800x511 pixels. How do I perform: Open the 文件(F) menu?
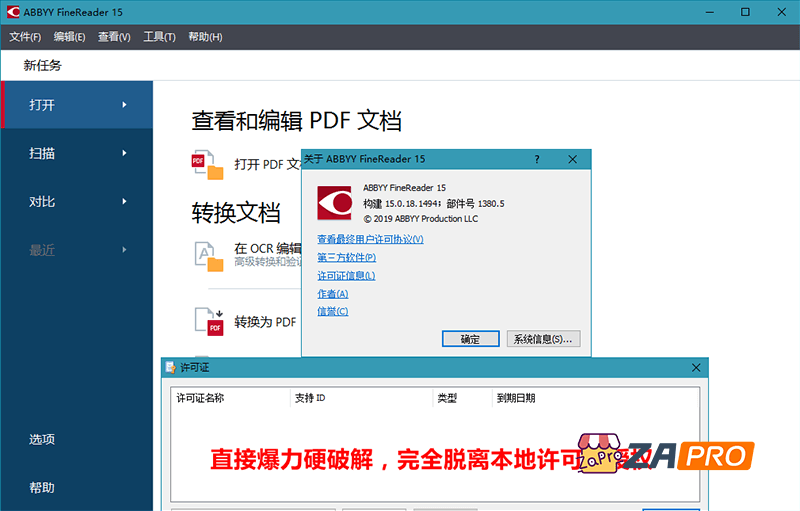25,37
